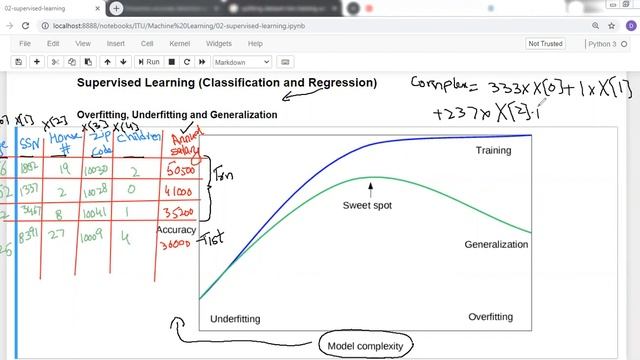The height and width of the screenshot is (360, 640).
Task: Move selected cell down arrow
Action: (x=123, y=62)
